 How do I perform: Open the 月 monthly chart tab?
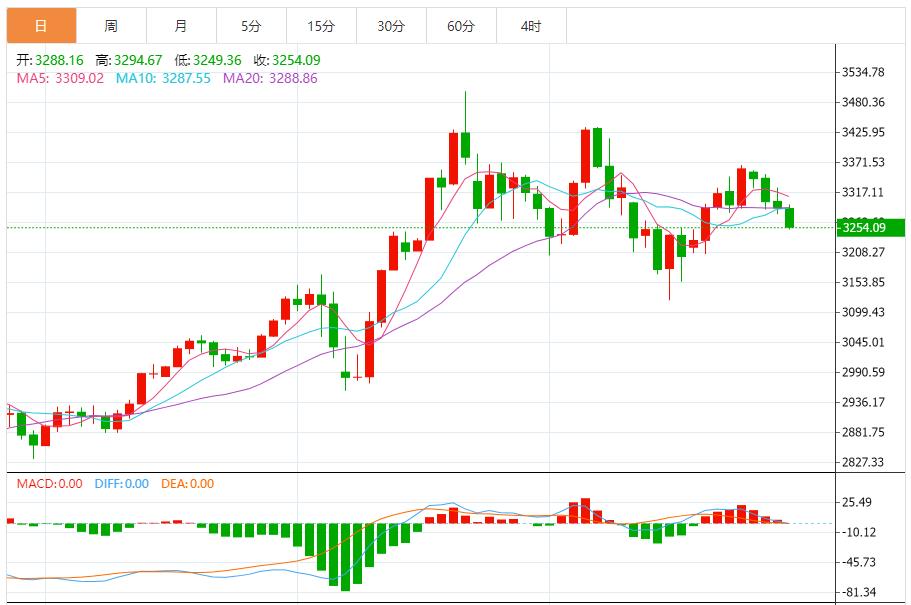click(180, 26)
